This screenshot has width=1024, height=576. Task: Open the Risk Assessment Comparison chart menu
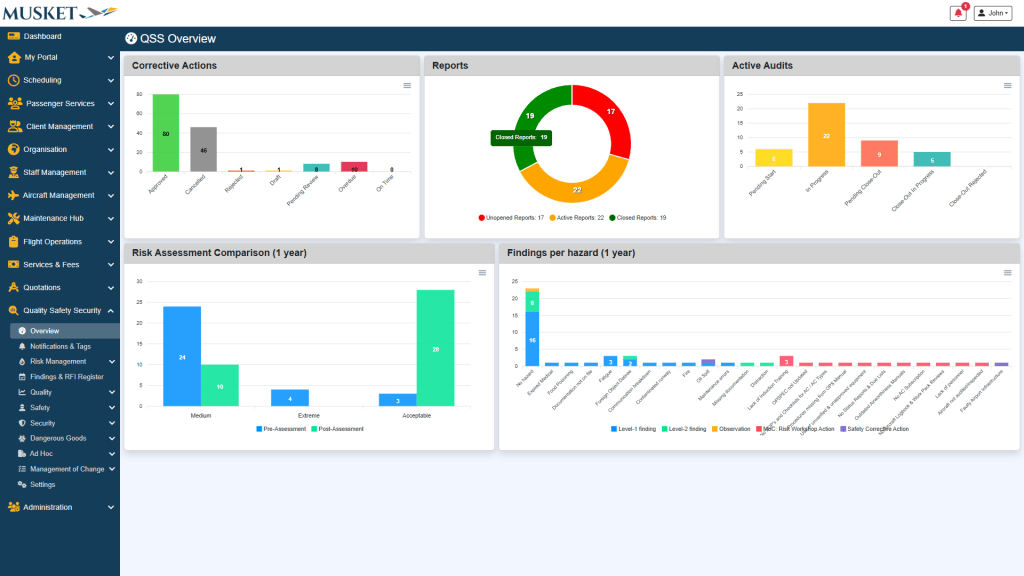click(483, 273)
